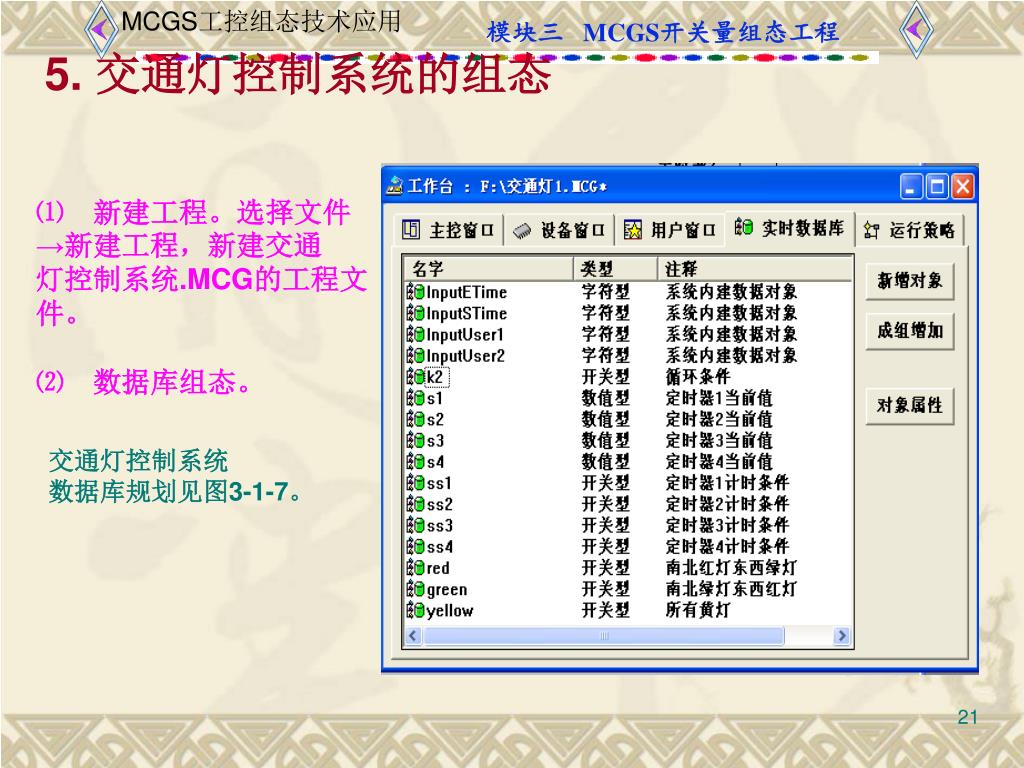The width and height of the screenshot is (1024, 768).
Task: Click the 成组增加 button
Action: (x=910, y=330)
